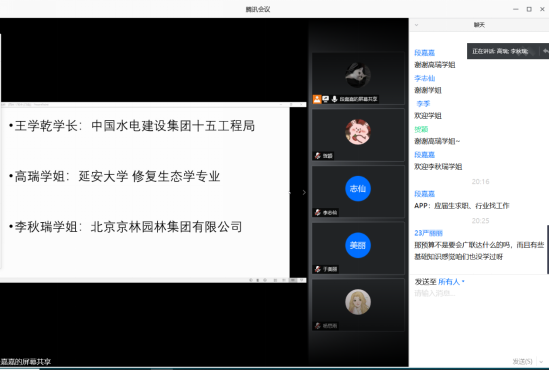The height and width of the screenshot is (371, 549).
Task: Click the muted mic icon on the 美丽 tile
Action: (318, 269)
